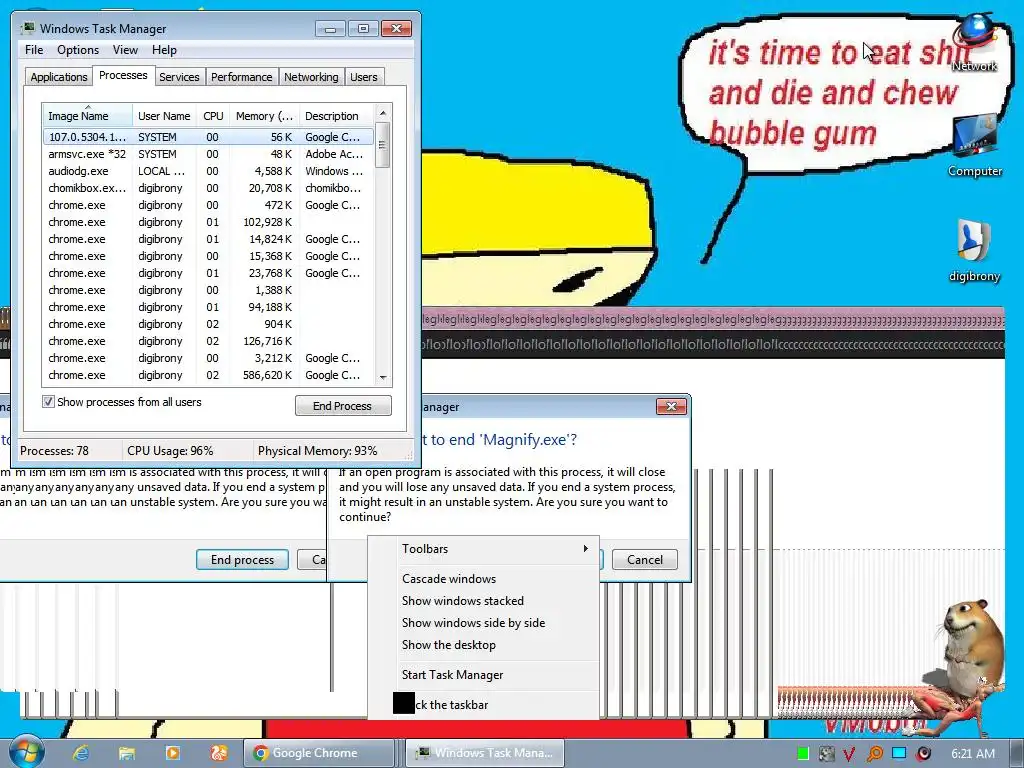Click the 6:21 AM system clock
The width and height of the screenshot is (1024, 768).
[973, 754]
